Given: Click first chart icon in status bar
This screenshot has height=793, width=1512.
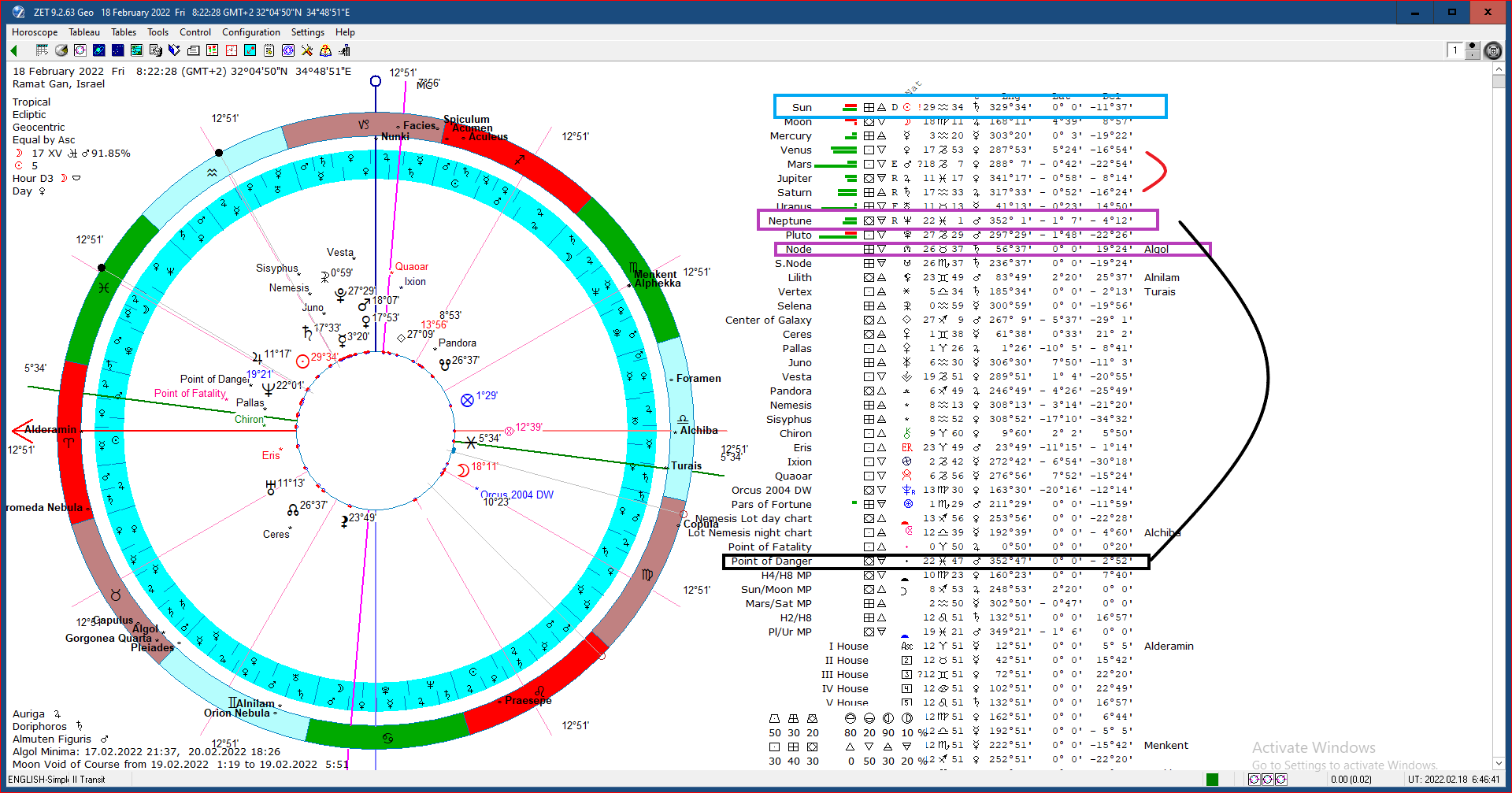Looking at the screenshot, I should [x=1254, y=780].
